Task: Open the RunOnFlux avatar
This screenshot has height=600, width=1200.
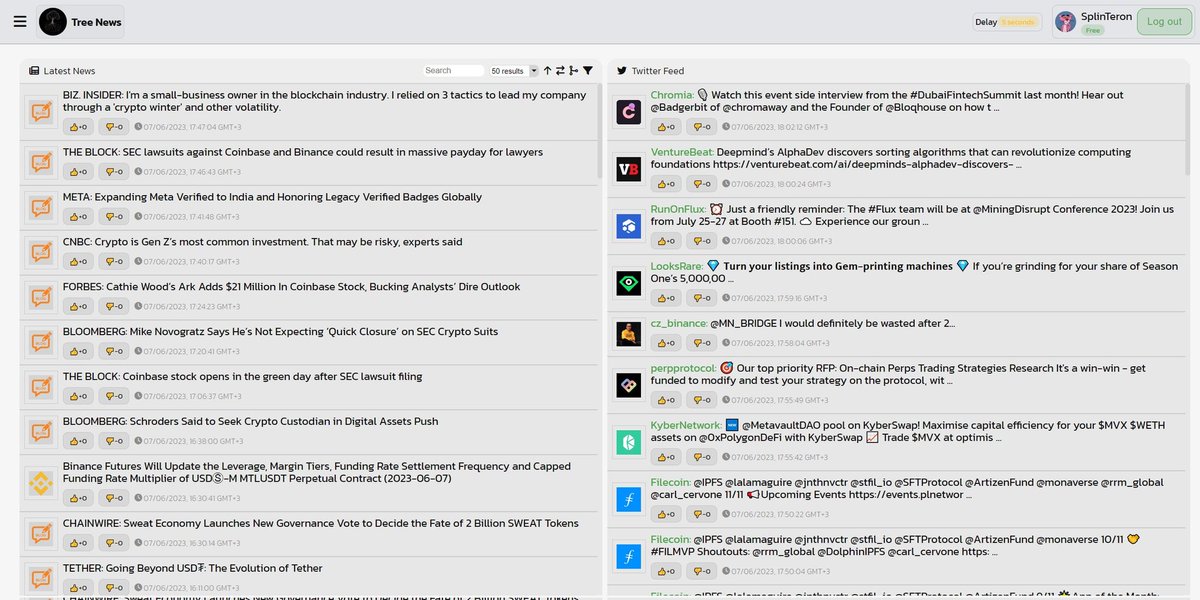Action: click(629, 226)
